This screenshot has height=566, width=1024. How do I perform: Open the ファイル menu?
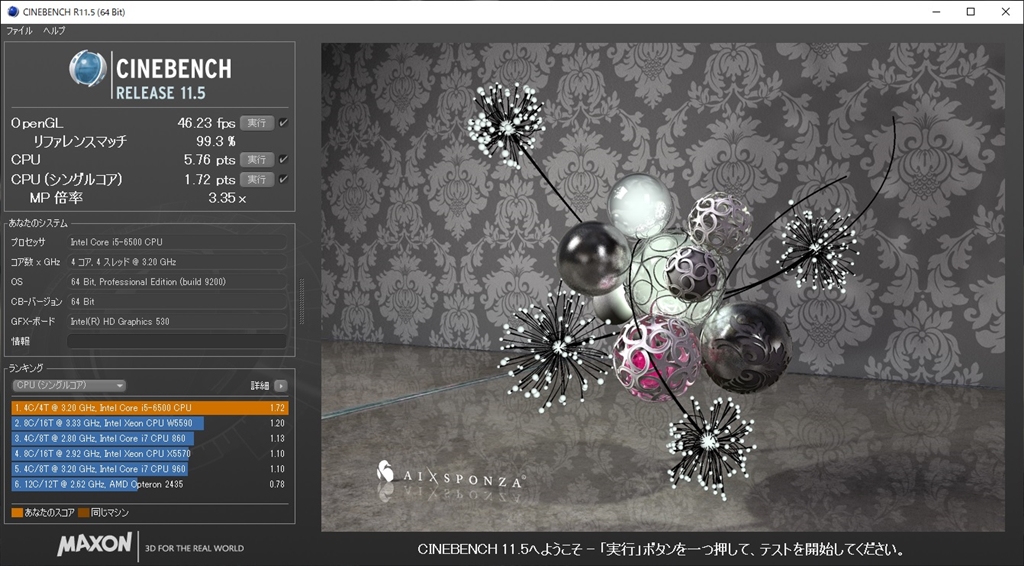[19, 31]
